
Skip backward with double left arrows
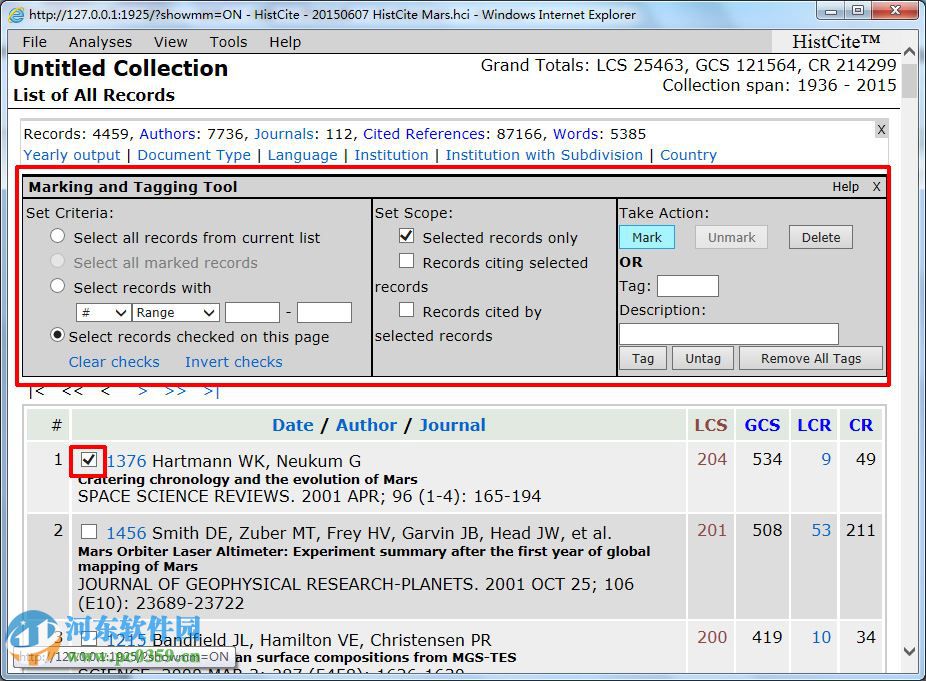(72, 391)
